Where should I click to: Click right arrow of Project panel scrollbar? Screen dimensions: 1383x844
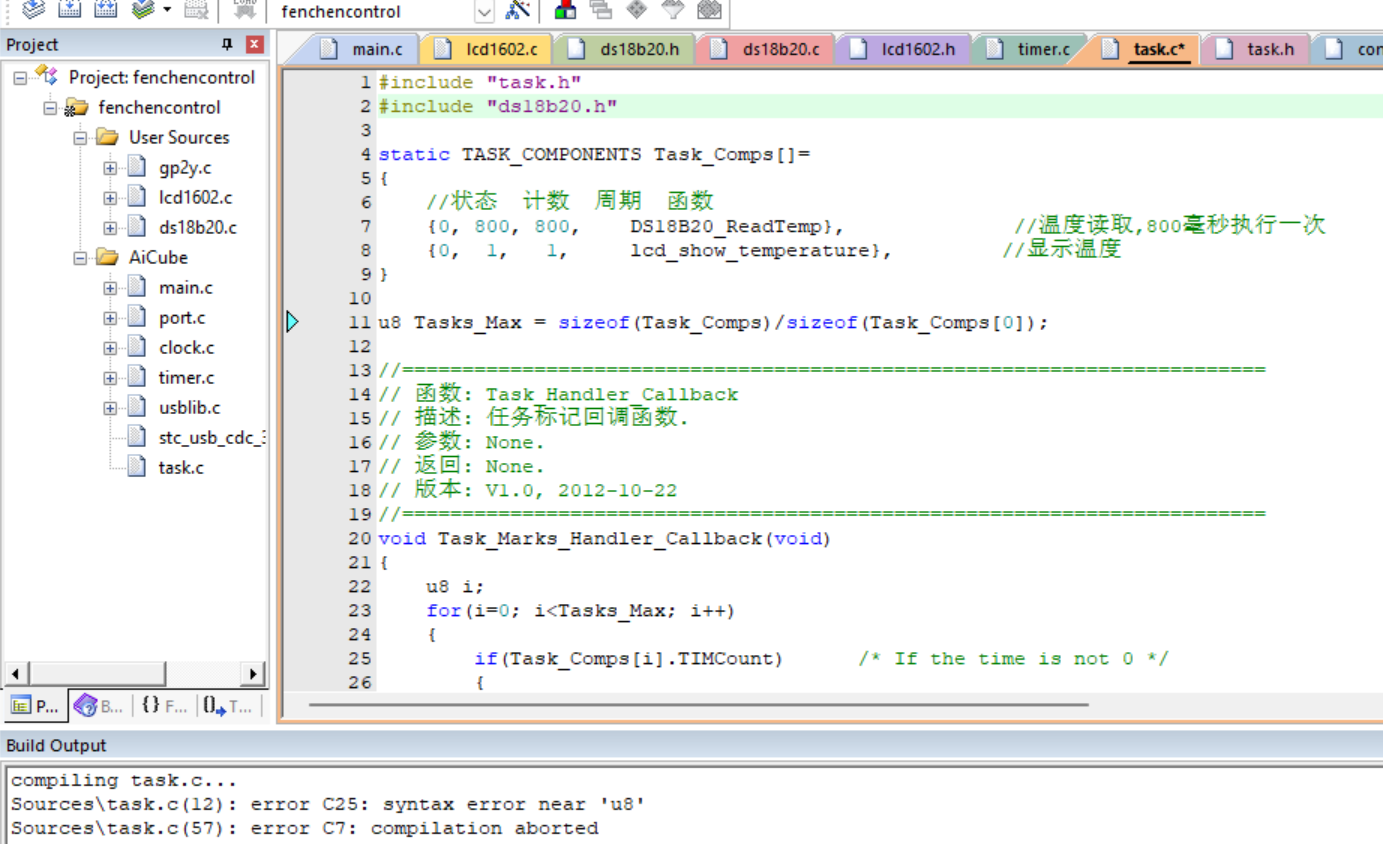252,673
